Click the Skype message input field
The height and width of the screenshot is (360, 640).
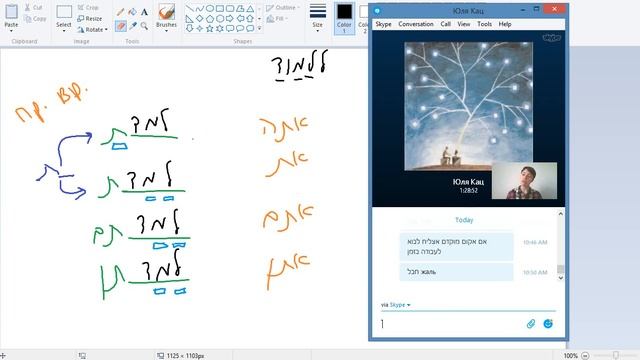point(451,324)
